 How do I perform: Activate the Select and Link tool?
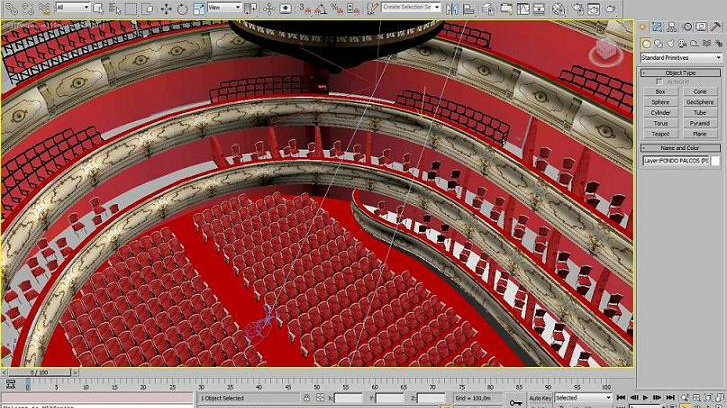coord(11,8)
